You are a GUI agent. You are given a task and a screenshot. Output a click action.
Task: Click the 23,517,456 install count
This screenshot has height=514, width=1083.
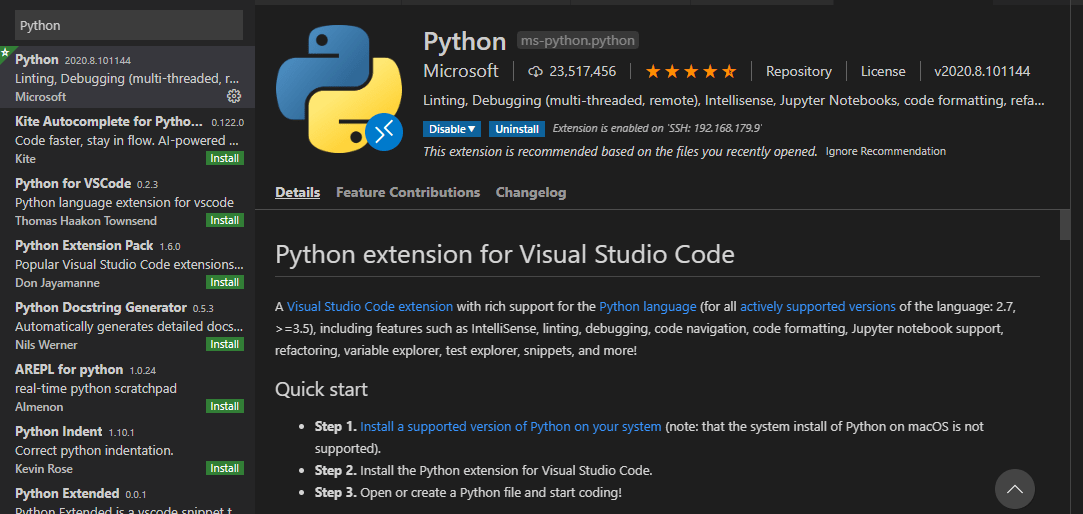point(582,71)
